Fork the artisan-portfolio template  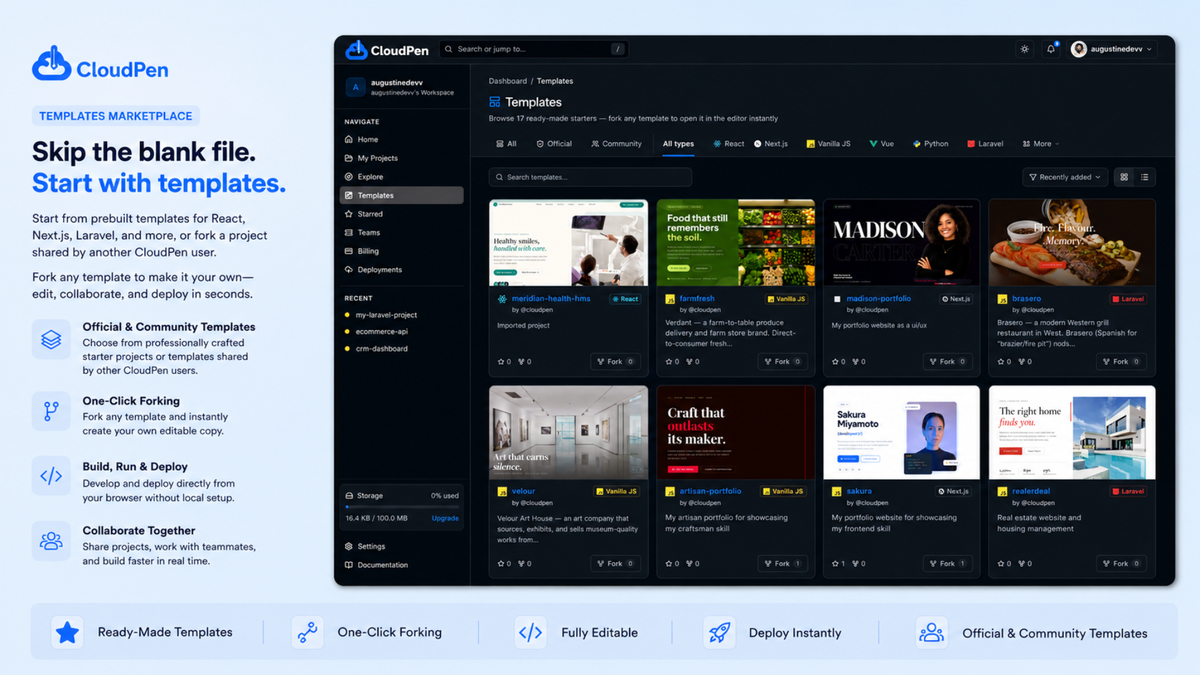[782, 564]
